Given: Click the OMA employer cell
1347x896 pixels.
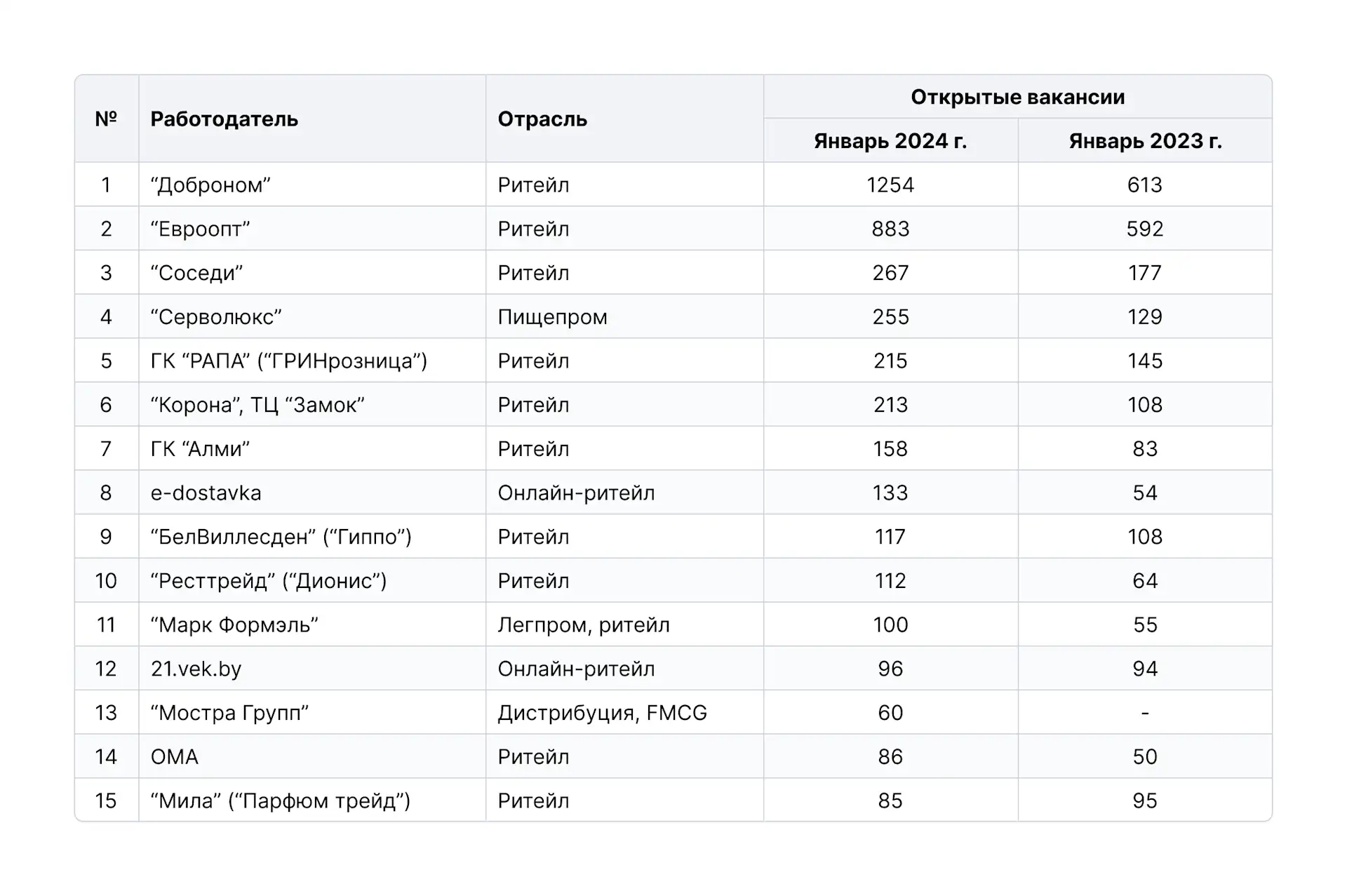Looking at the screenshot, I should coord(175,757).
